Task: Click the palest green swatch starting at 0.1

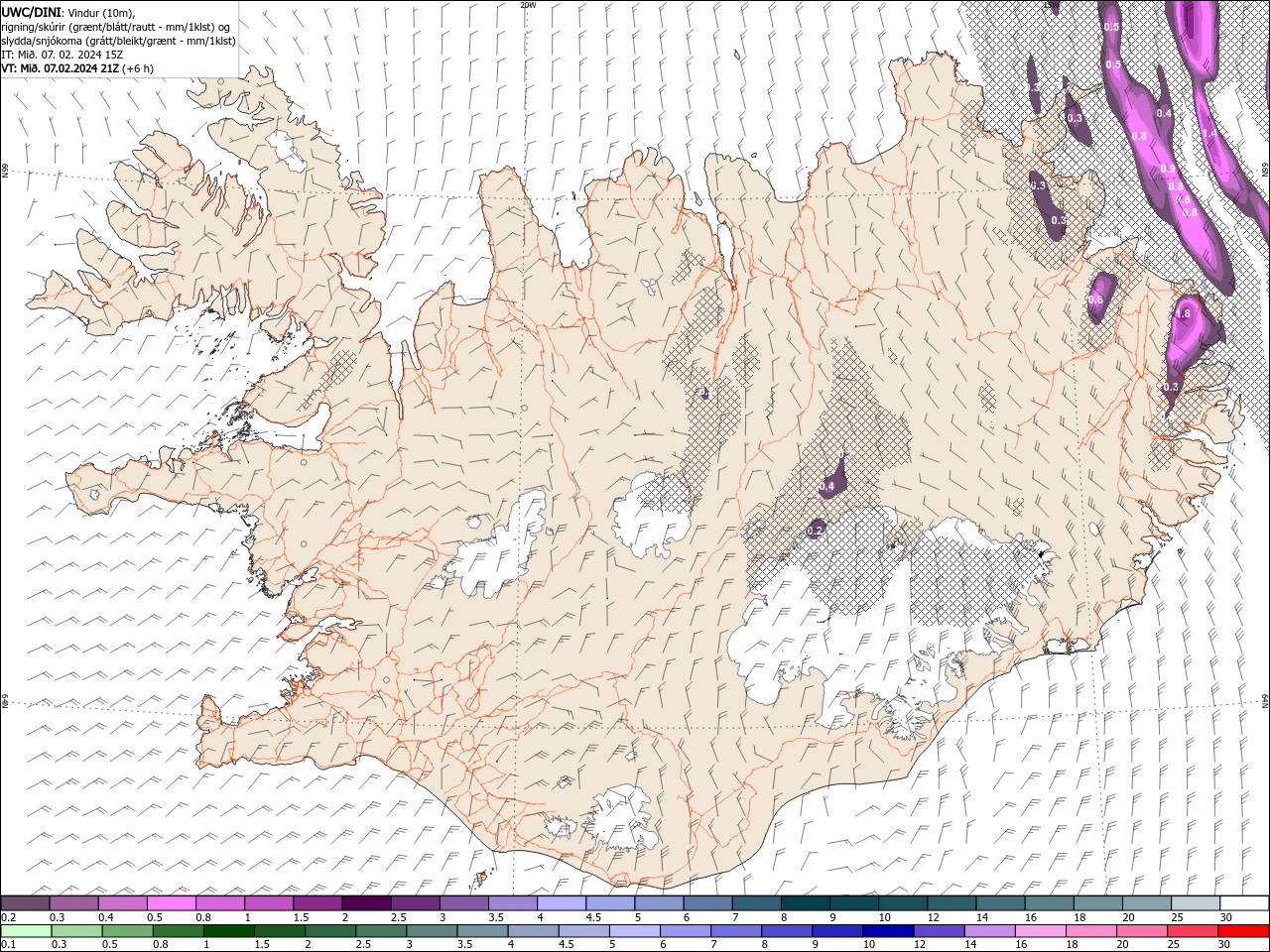Action: coord(25,931)
